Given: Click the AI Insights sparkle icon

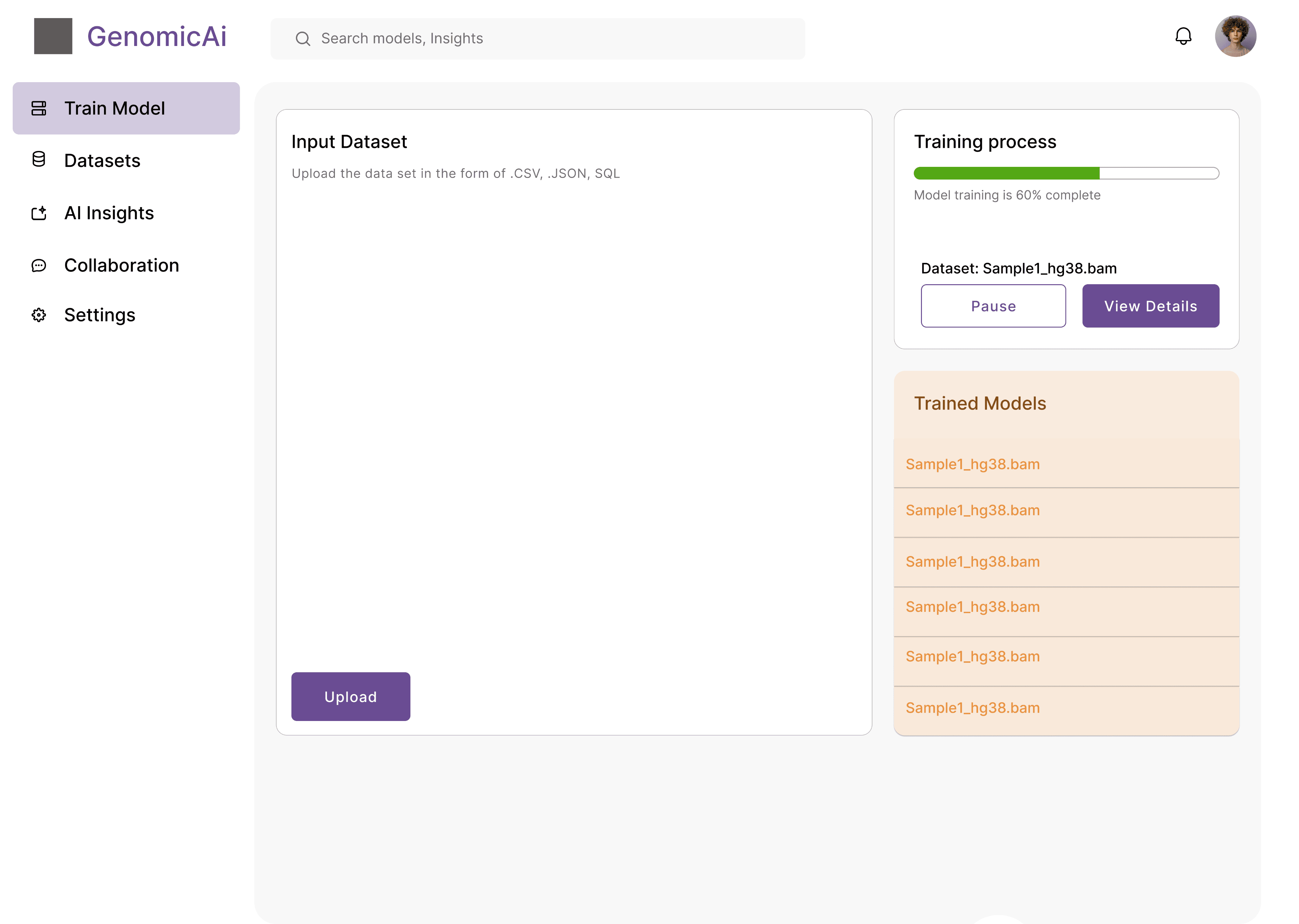Looking at the screenshot, I should coord(39,213).
